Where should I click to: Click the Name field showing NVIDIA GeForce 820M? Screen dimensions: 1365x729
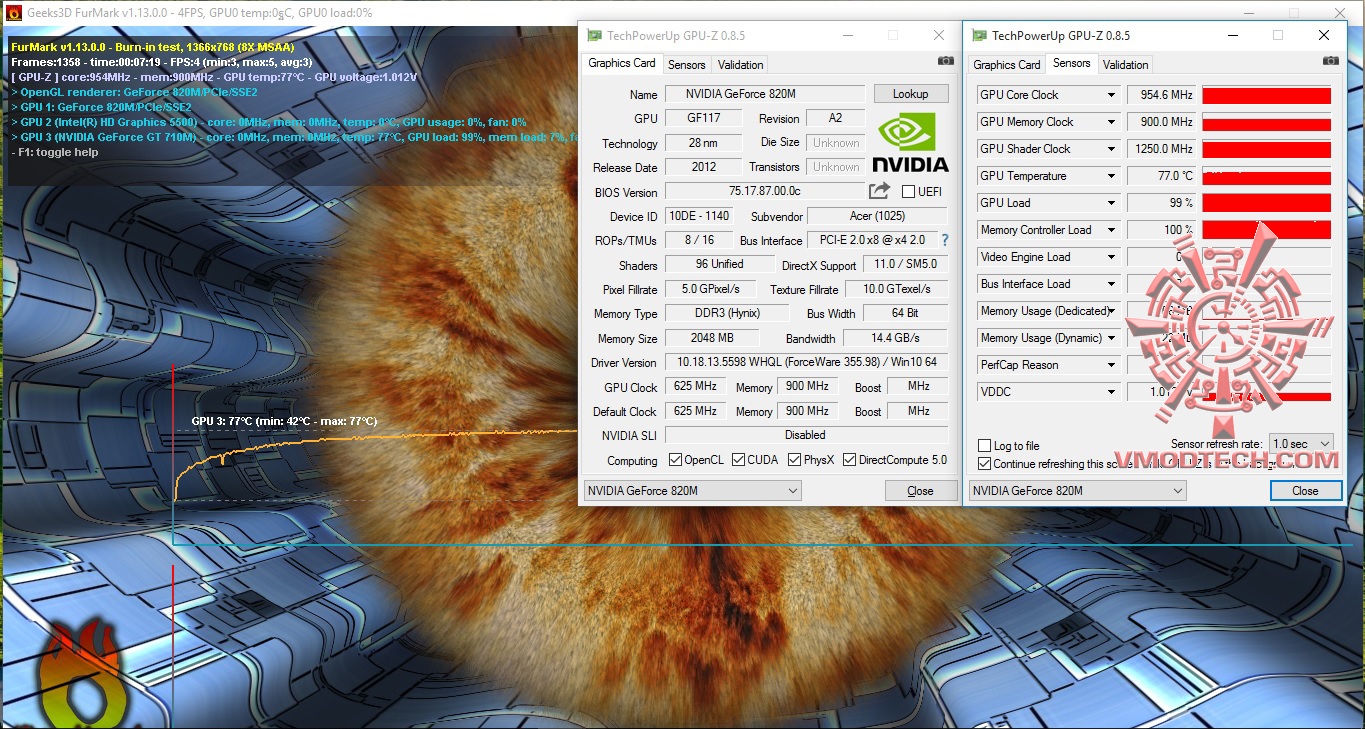764,94
